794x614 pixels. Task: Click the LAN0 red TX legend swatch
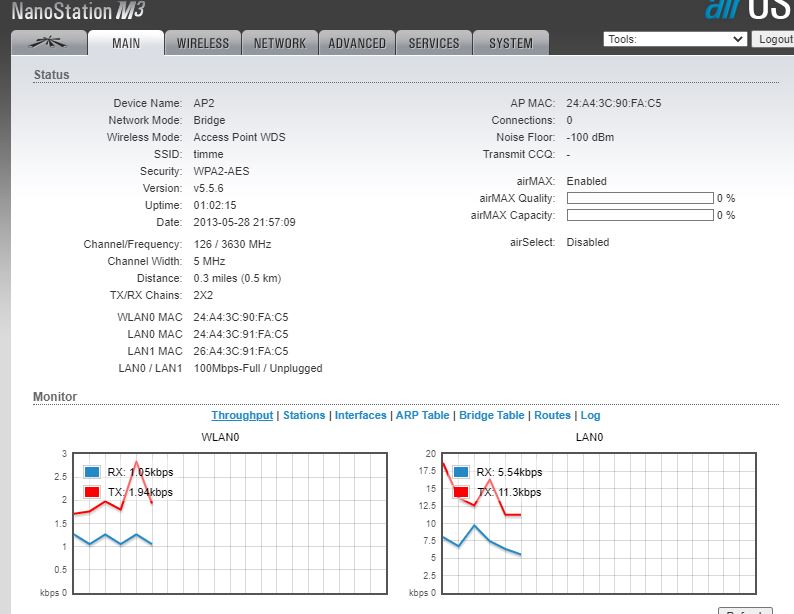[461, 492]
